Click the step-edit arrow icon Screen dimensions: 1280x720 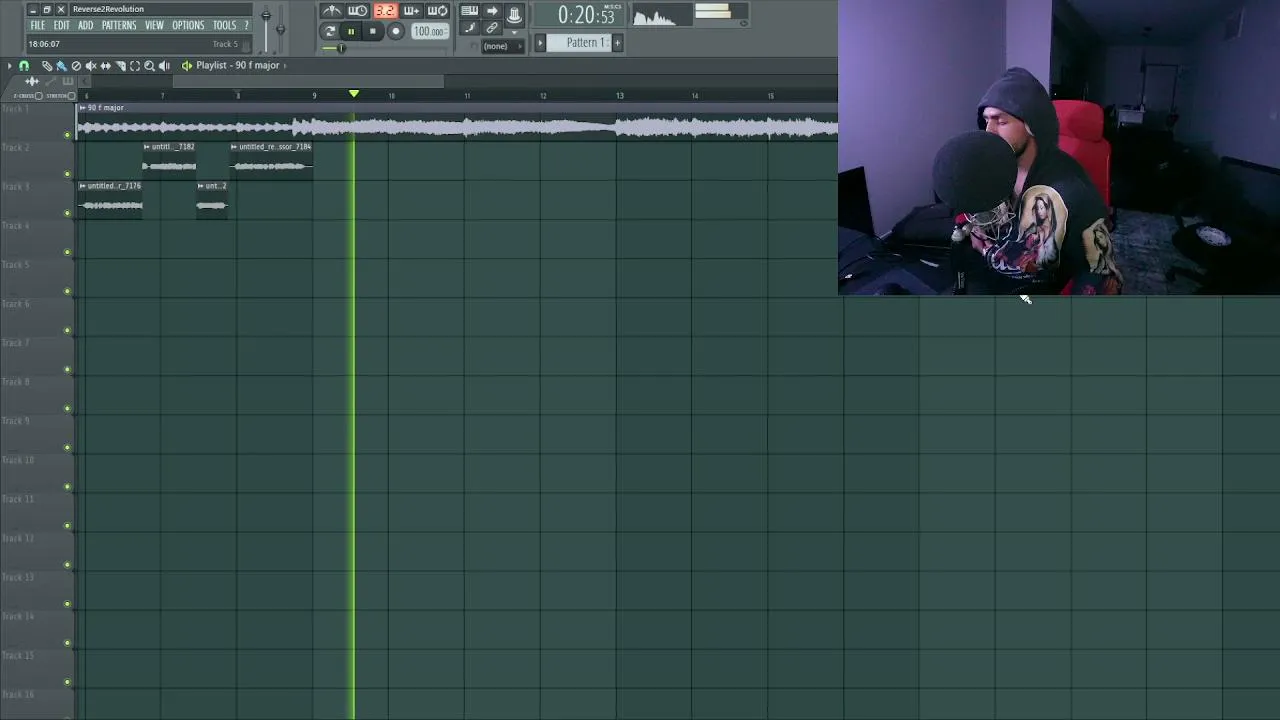(492, 11)
